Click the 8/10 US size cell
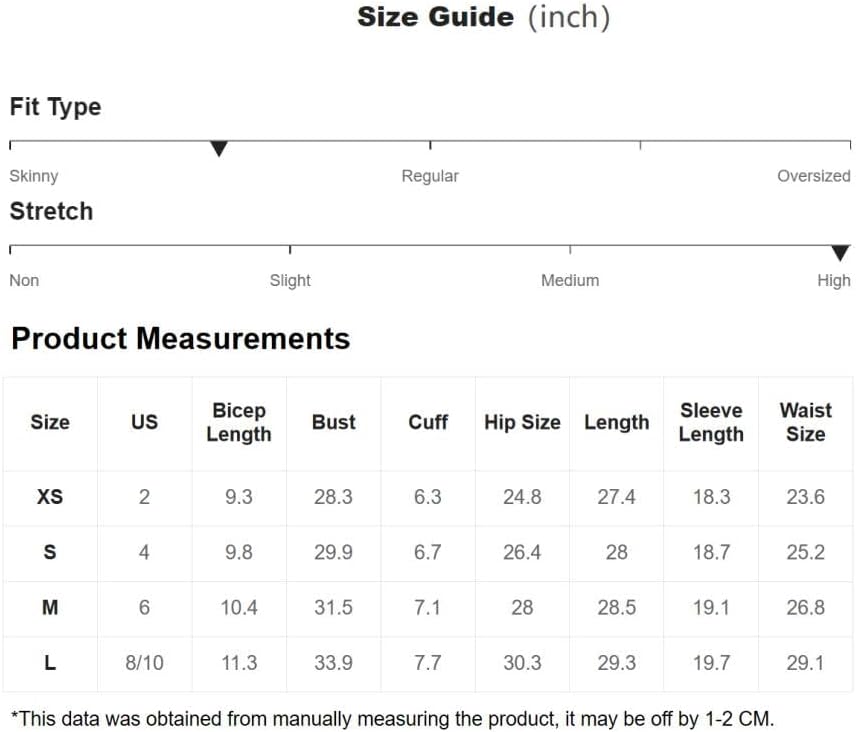This screenshot has width=856, height=732. 145,663
